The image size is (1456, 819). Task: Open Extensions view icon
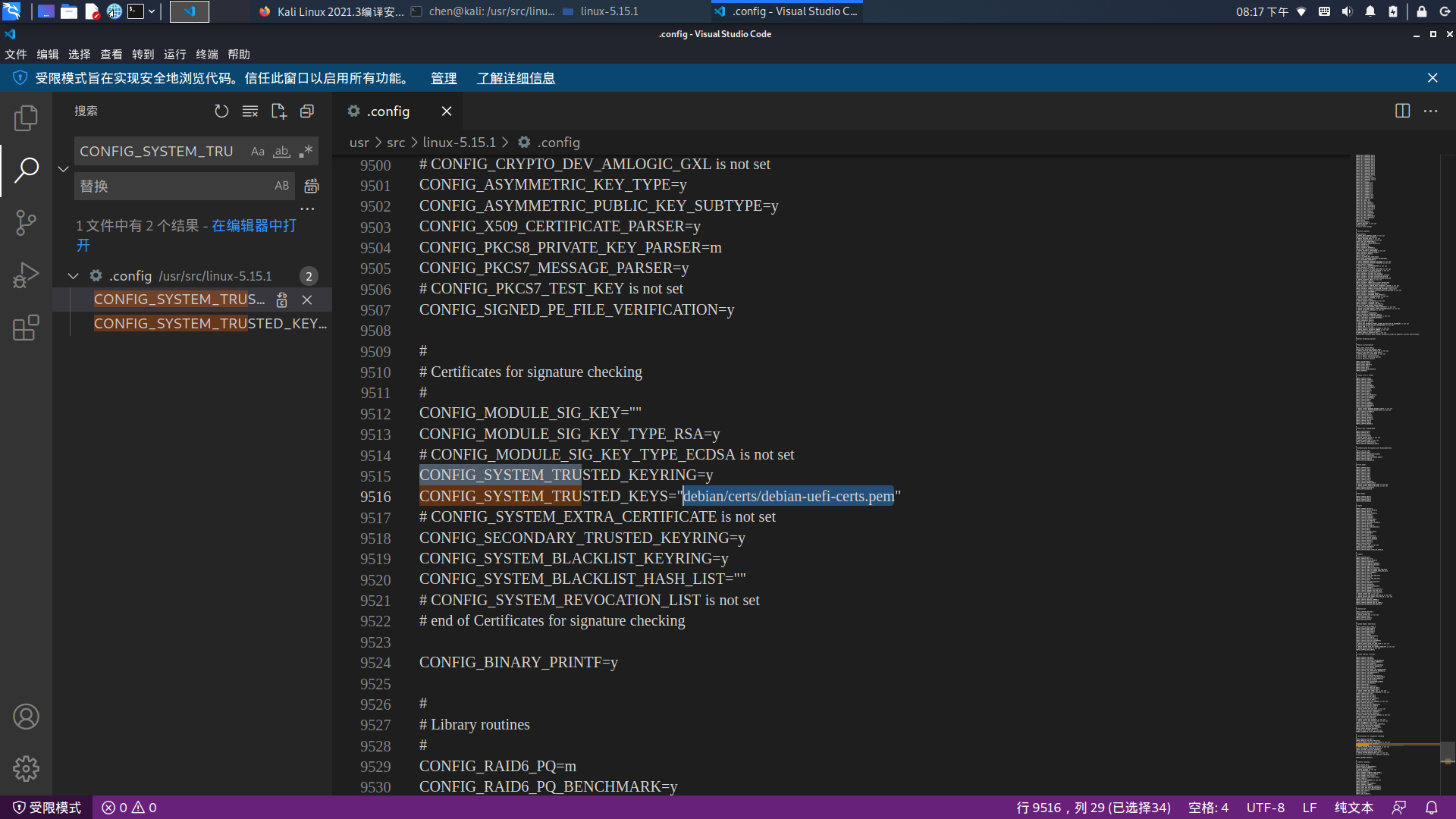(x=26, y=328)
